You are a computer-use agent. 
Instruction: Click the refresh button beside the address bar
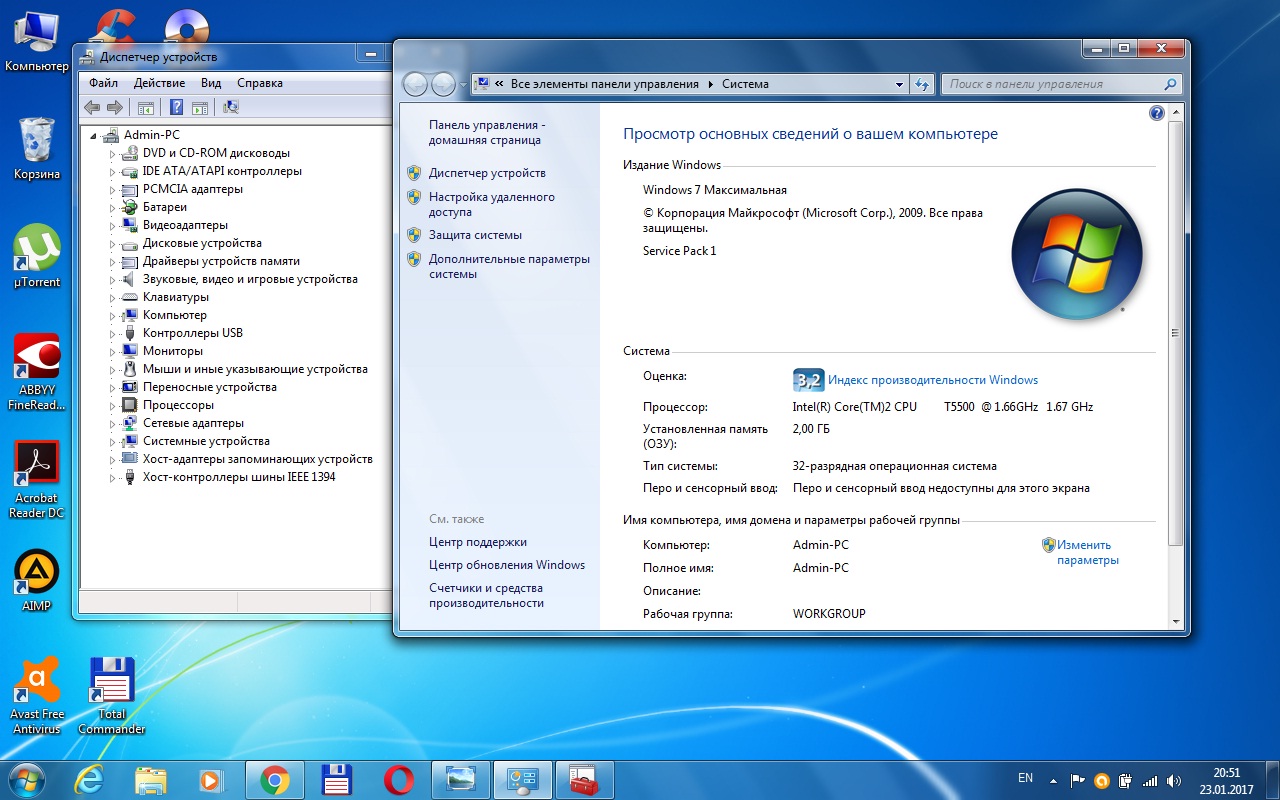922,85
